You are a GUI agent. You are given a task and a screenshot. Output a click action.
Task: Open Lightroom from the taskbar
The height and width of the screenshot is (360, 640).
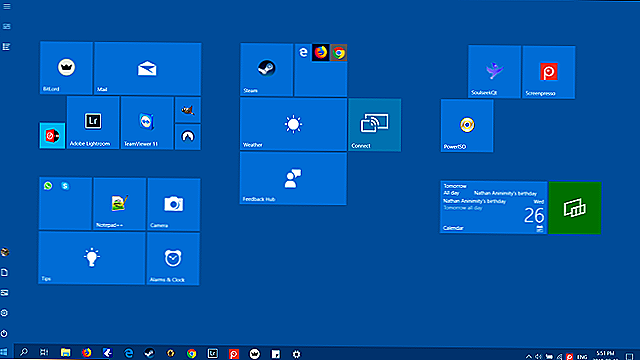213,353
